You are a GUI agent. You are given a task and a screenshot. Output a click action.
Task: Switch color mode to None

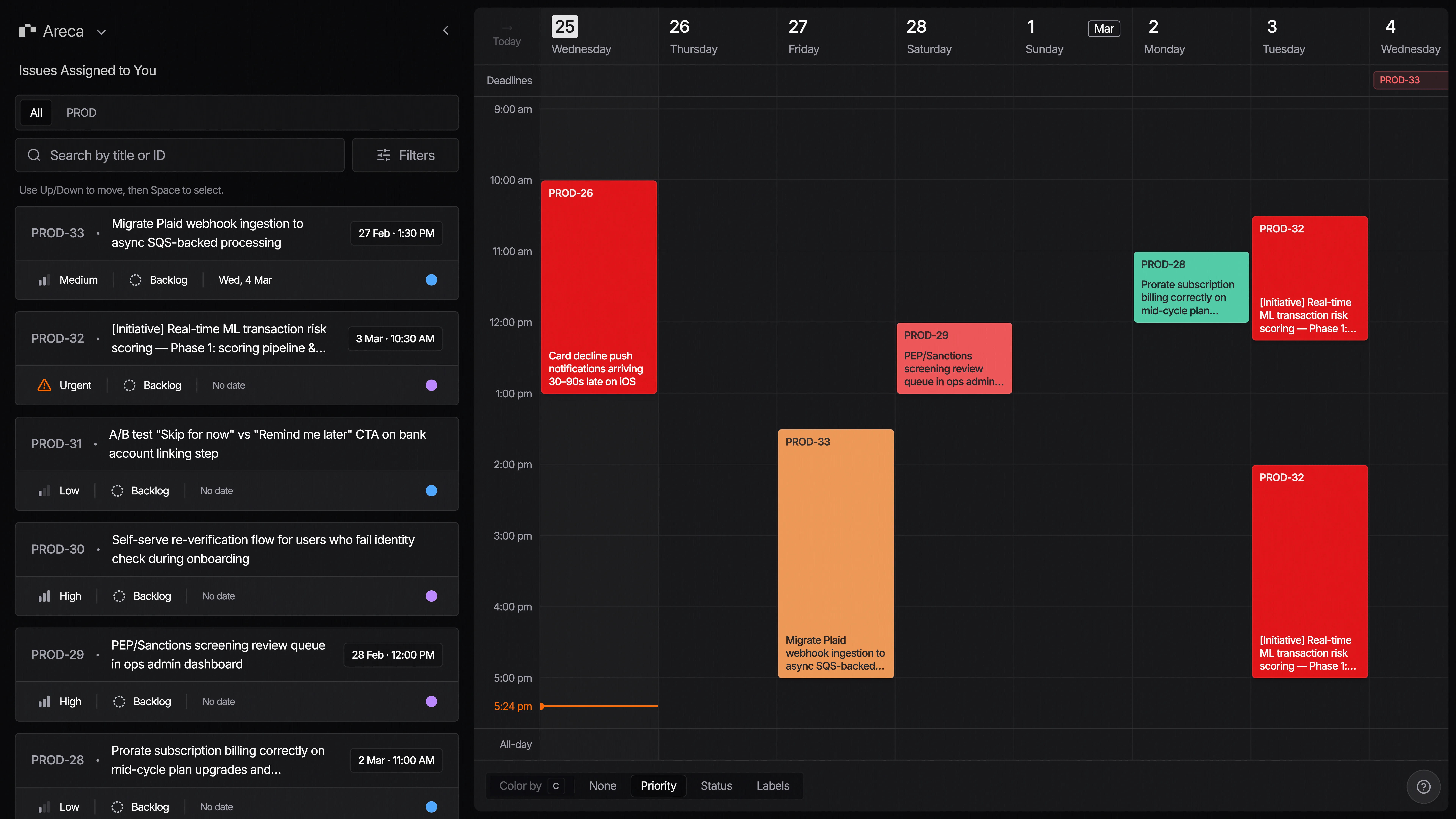[x=602, y=786]
